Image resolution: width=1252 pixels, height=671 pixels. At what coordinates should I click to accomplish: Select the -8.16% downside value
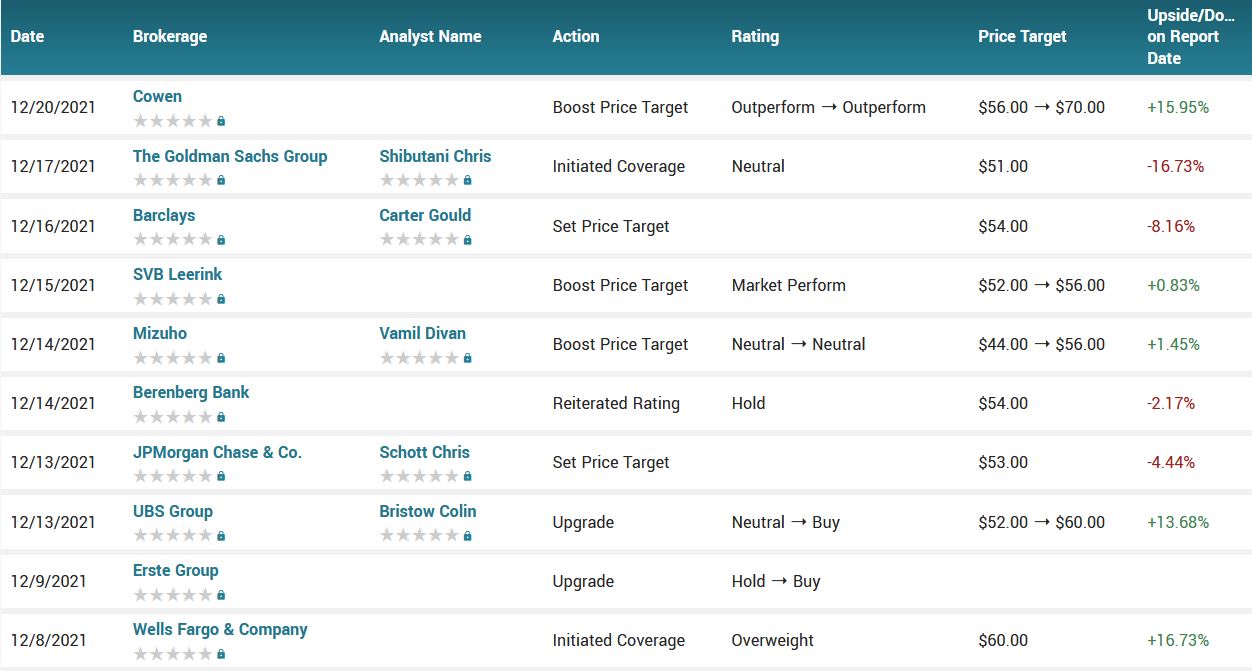(1171, 226)
